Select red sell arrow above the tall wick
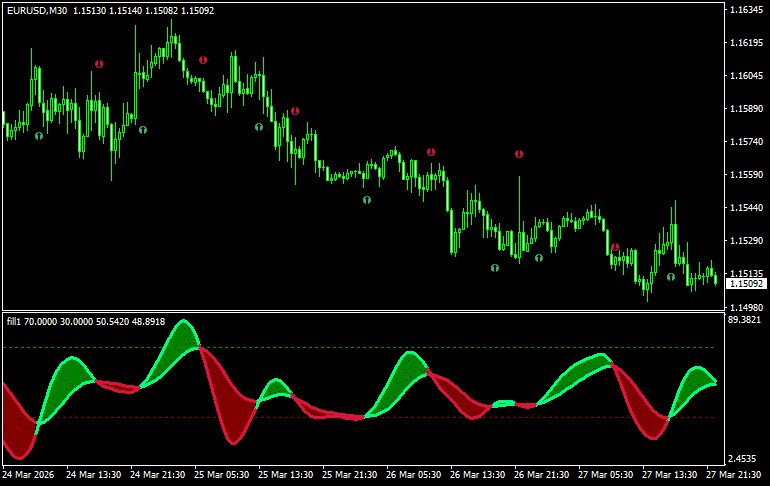The height and width of the screenshot is (486, 770). (x=519, y=154)
